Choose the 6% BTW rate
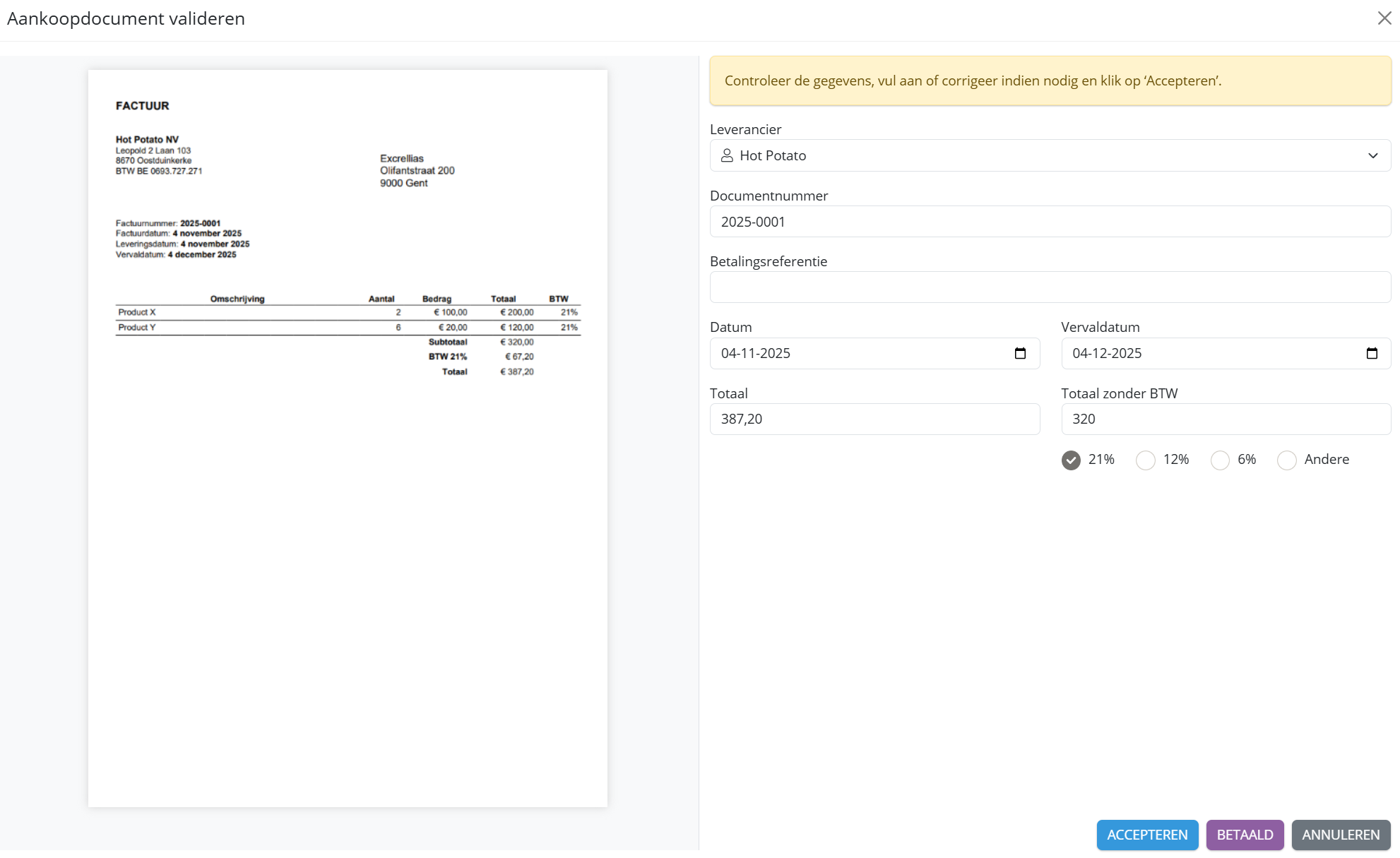The height and width of the screenshot is (858, 1400). coord(1220,460)
